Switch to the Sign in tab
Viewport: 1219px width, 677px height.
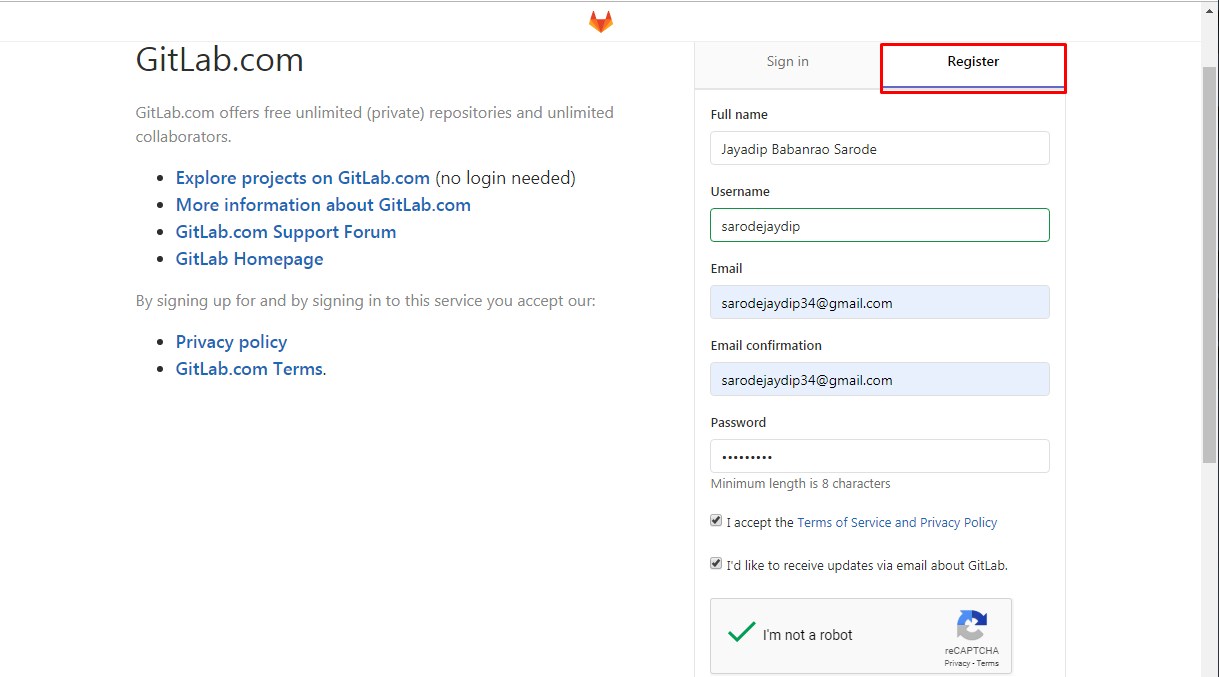click(787, 62)
